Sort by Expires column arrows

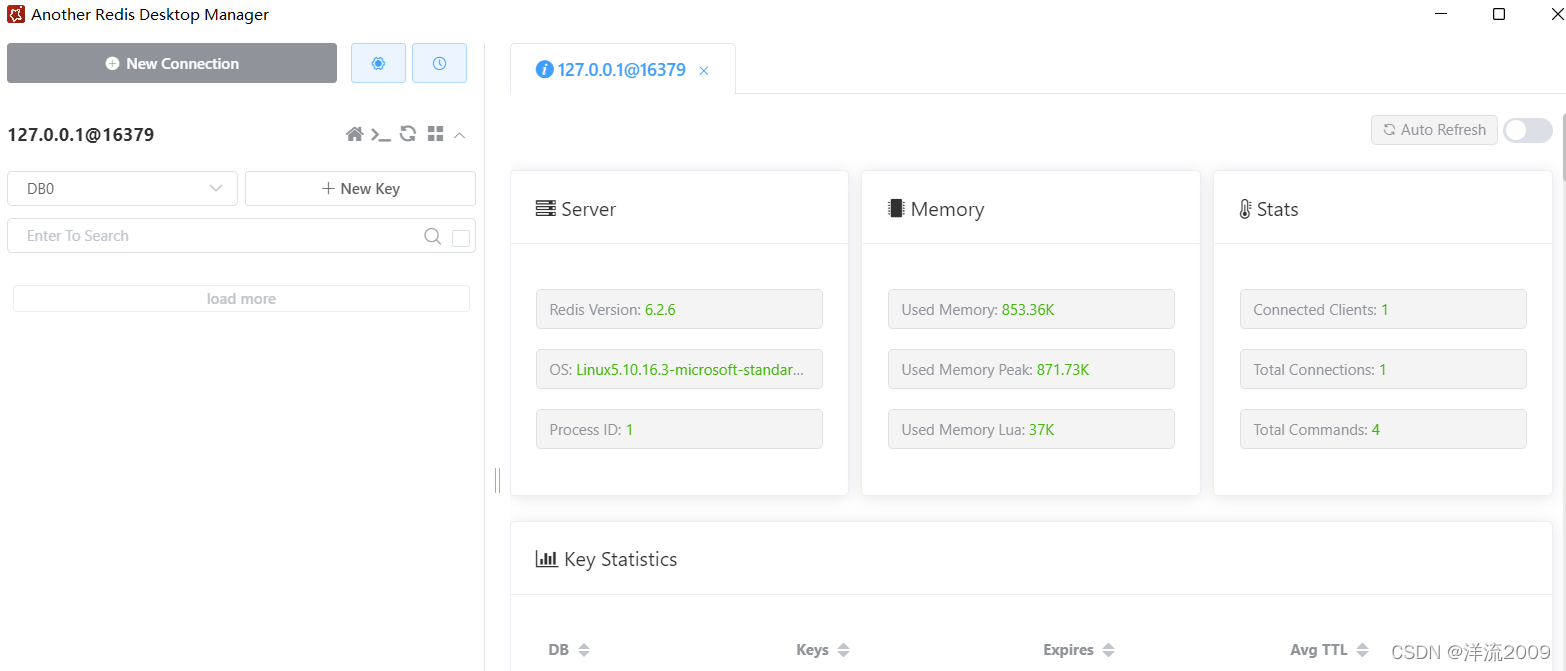(1108, 650)
